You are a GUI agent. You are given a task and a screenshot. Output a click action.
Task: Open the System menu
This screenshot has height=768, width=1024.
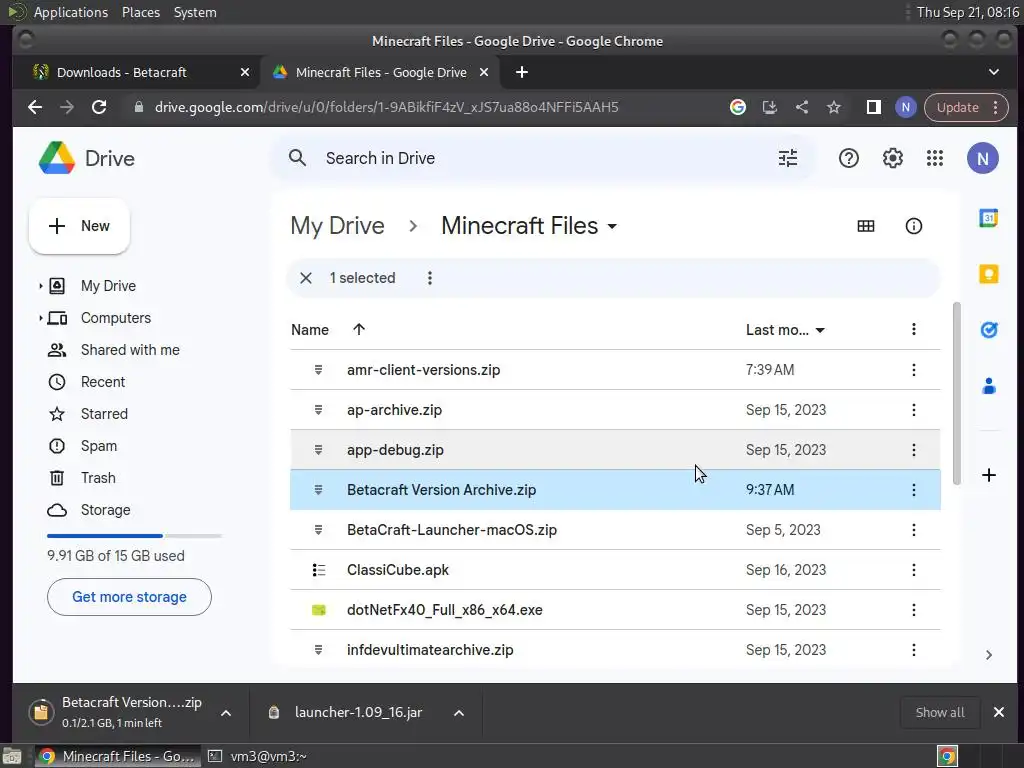tap(195, 12)
